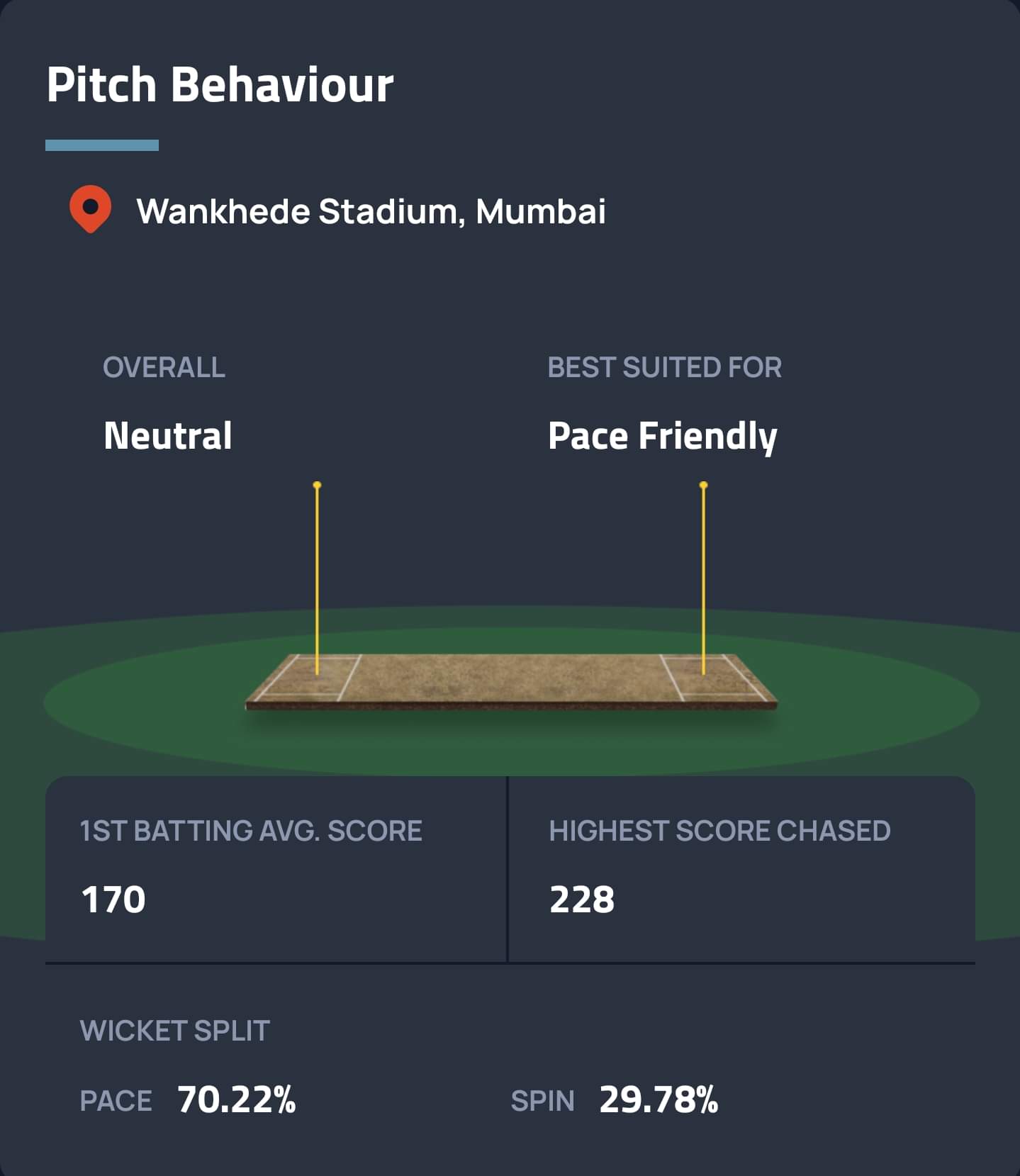Screen dimensions: 1020x1176
Task: Tap the Pitch Behaviour heading
Action: pos(220,85)
